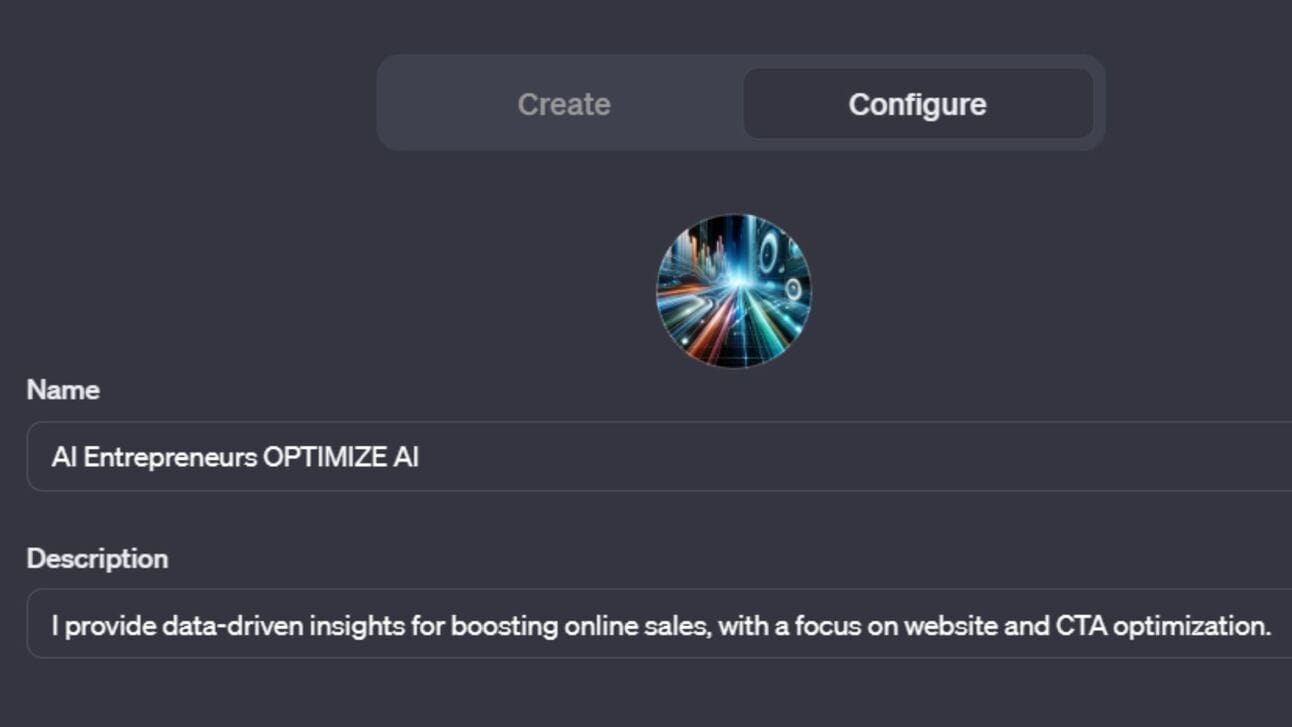
Task: Click the circular GPT profile image
Action: coord(733,291)
